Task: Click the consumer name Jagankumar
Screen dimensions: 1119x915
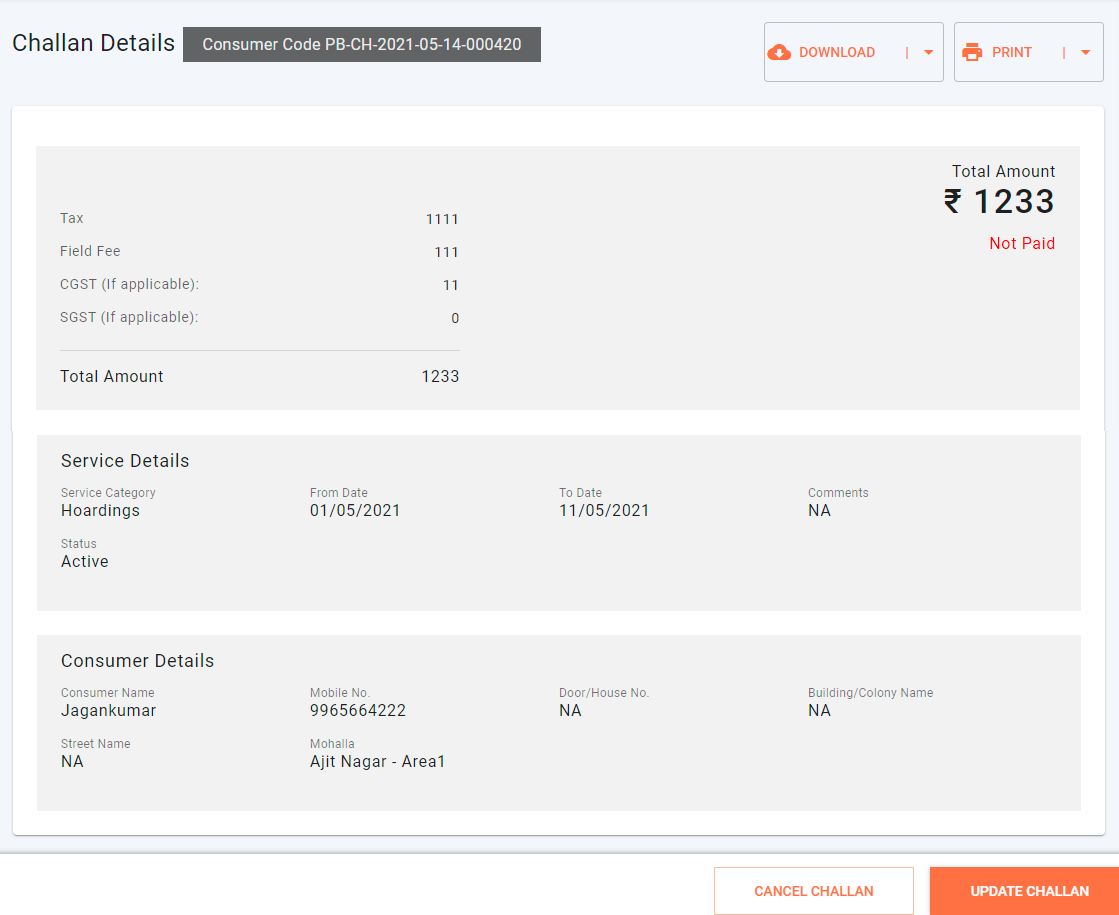Action: (x=108, y=711)
